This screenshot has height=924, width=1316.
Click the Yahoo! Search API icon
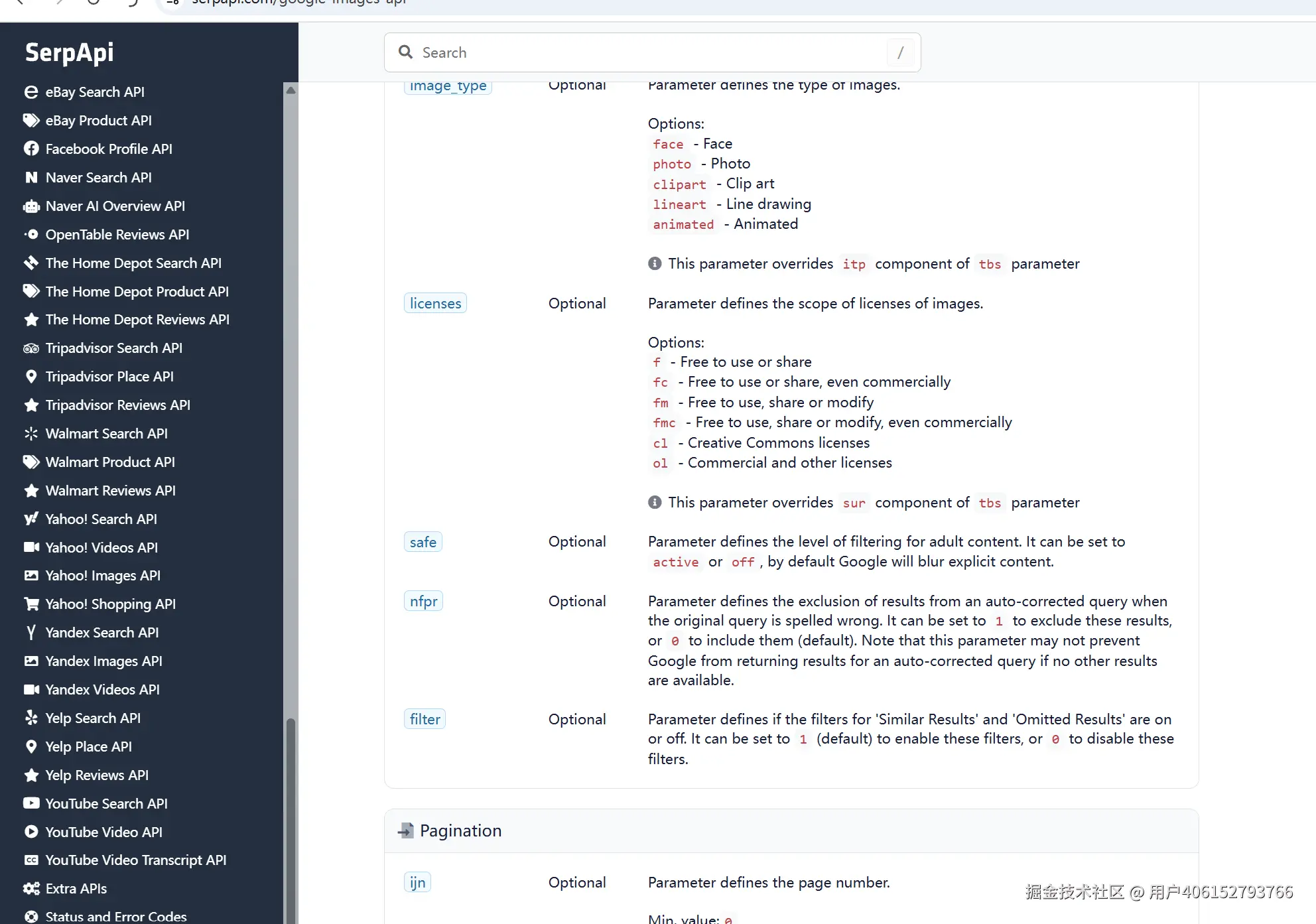click(31, 519)
